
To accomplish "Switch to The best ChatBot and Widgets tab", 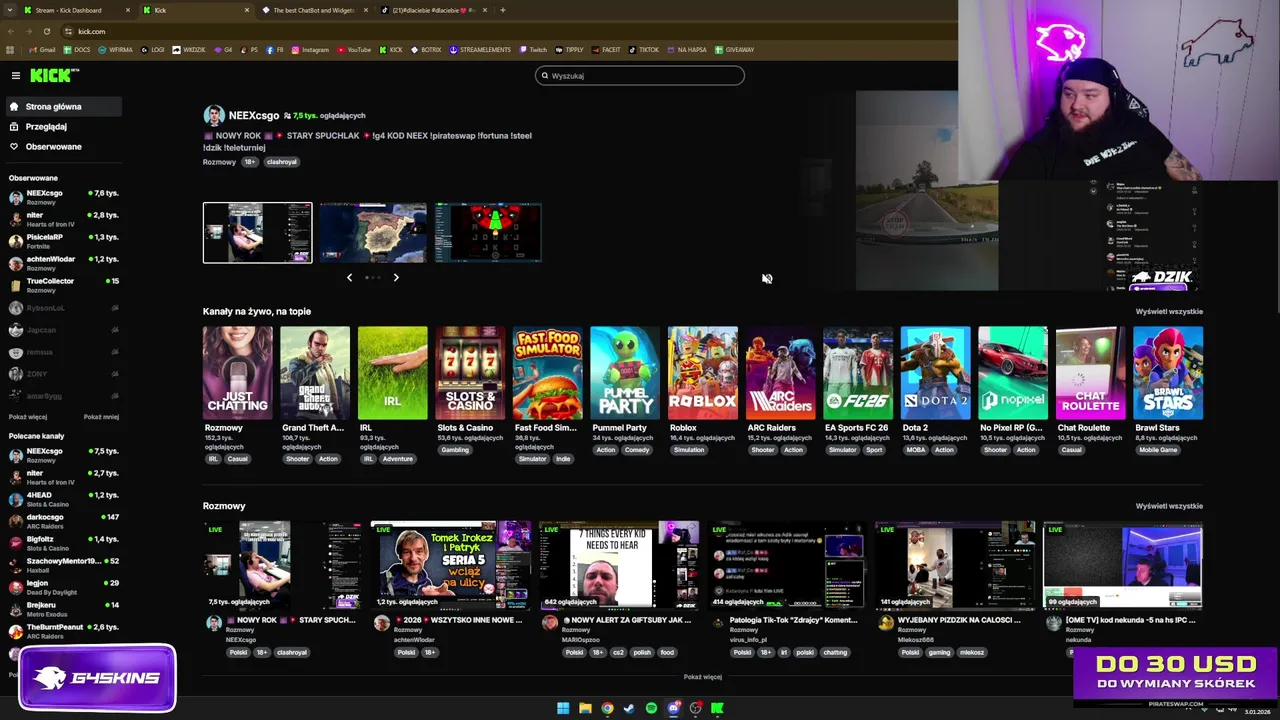I will (x=313, y=10).
